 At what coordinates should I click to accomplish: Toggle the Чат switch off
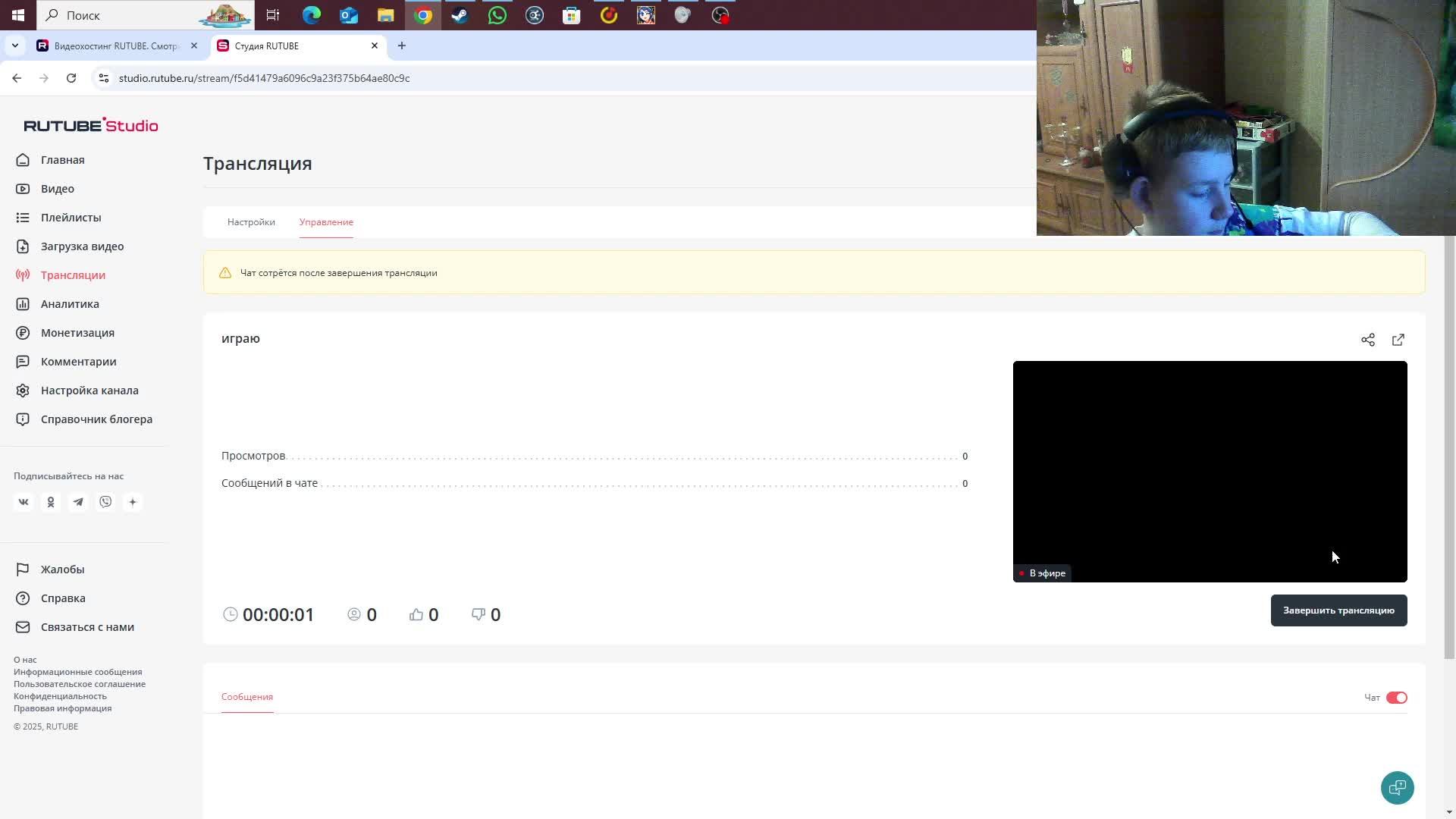point(1397,698)
